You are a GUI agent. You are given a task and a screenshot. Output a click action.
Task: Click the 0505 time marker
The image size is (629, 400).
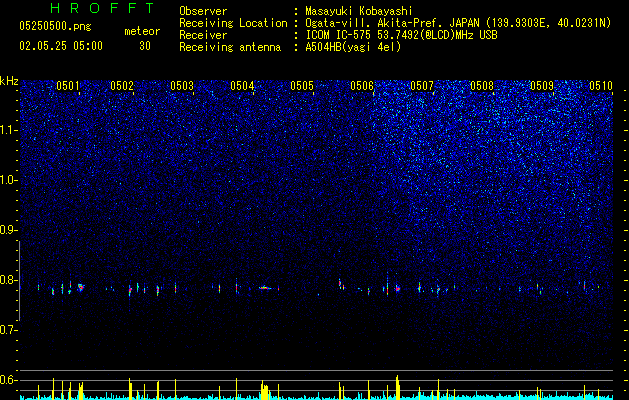[302, 86]
